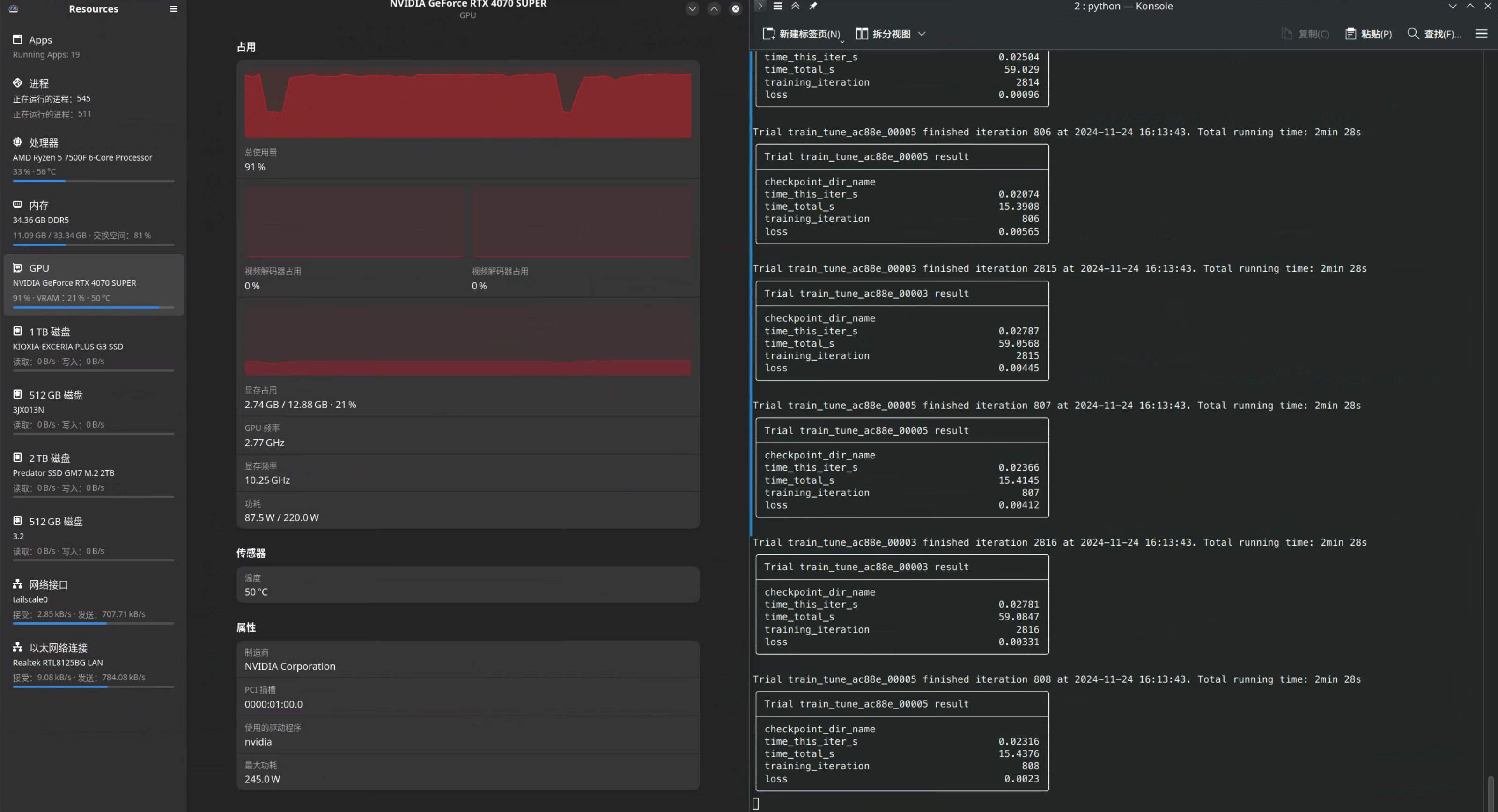Click the 粘贴(P) paste icon
The image size is (1498, 812).
point(1350,34)
